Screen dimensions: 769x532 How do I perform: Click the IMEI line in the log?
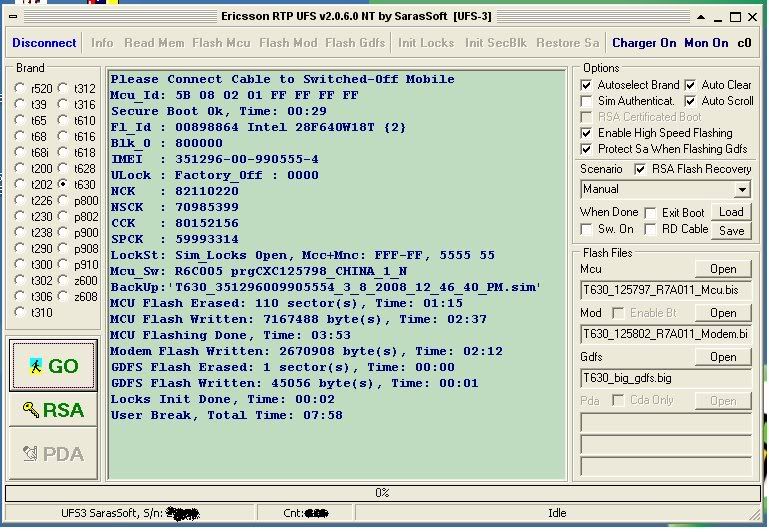point(214,159)
